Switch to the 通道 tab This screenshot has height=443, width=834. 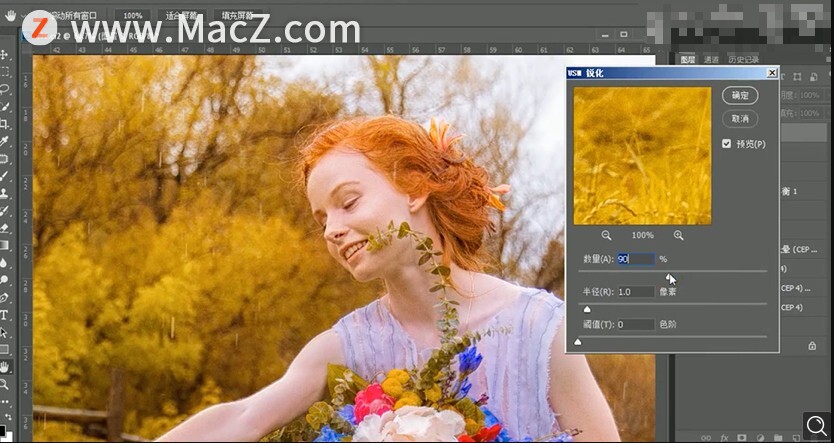pyautogui.click(x=711, y=60)
